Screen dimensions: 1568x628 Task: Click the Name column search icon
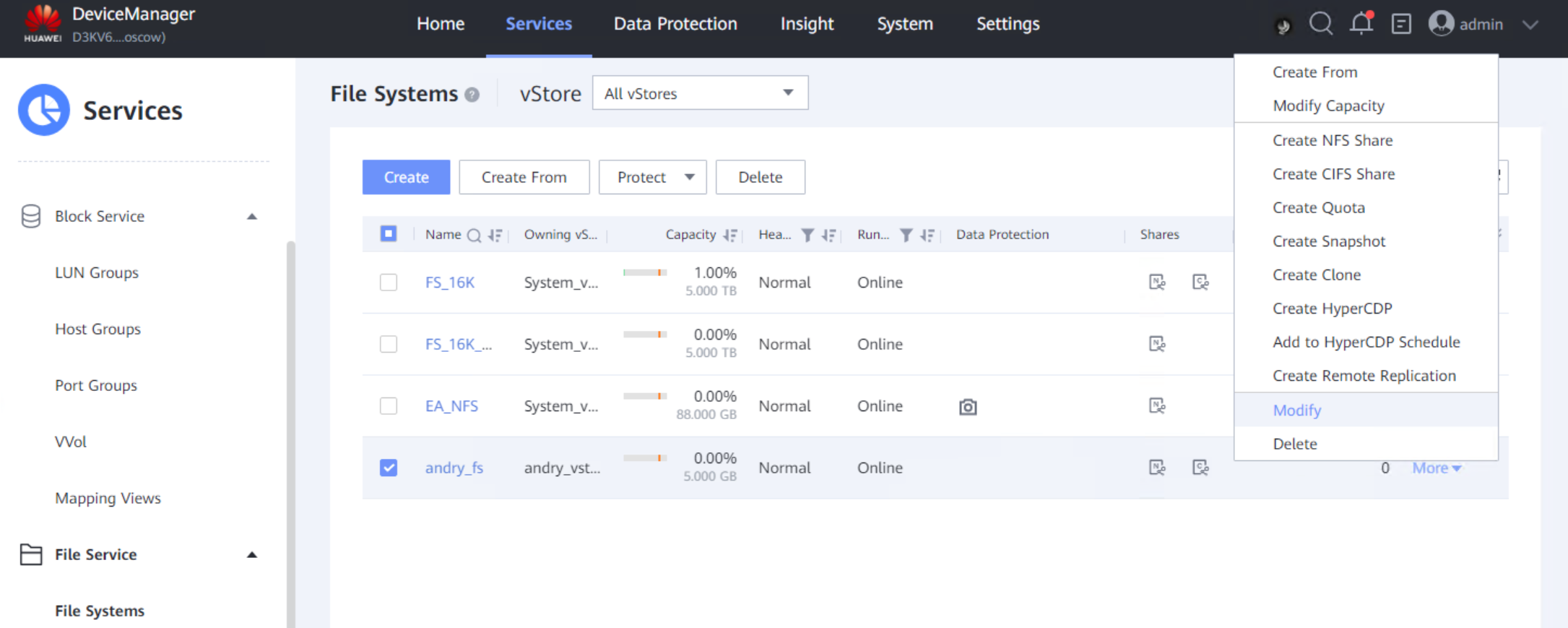point(474,235)
